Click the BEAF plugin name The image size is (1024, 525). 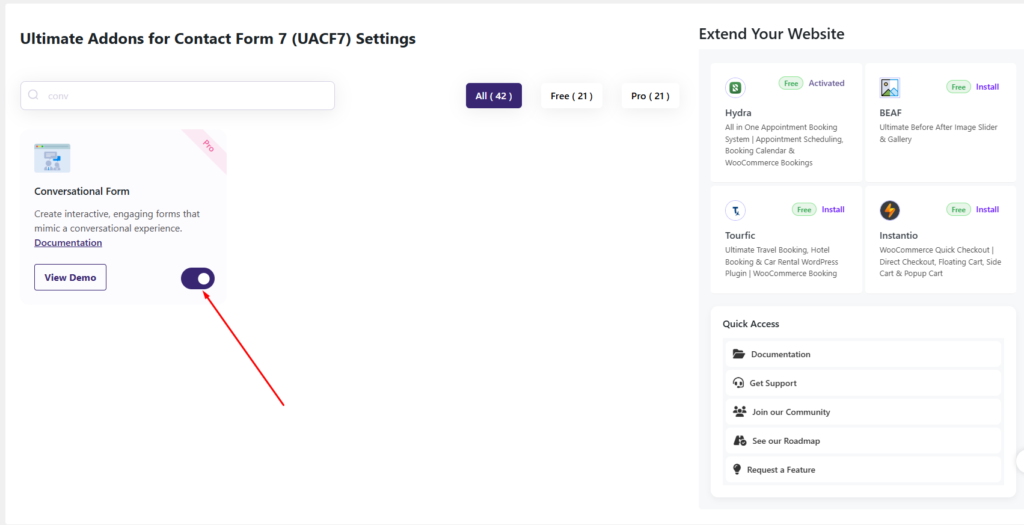[x=890, y=113]
